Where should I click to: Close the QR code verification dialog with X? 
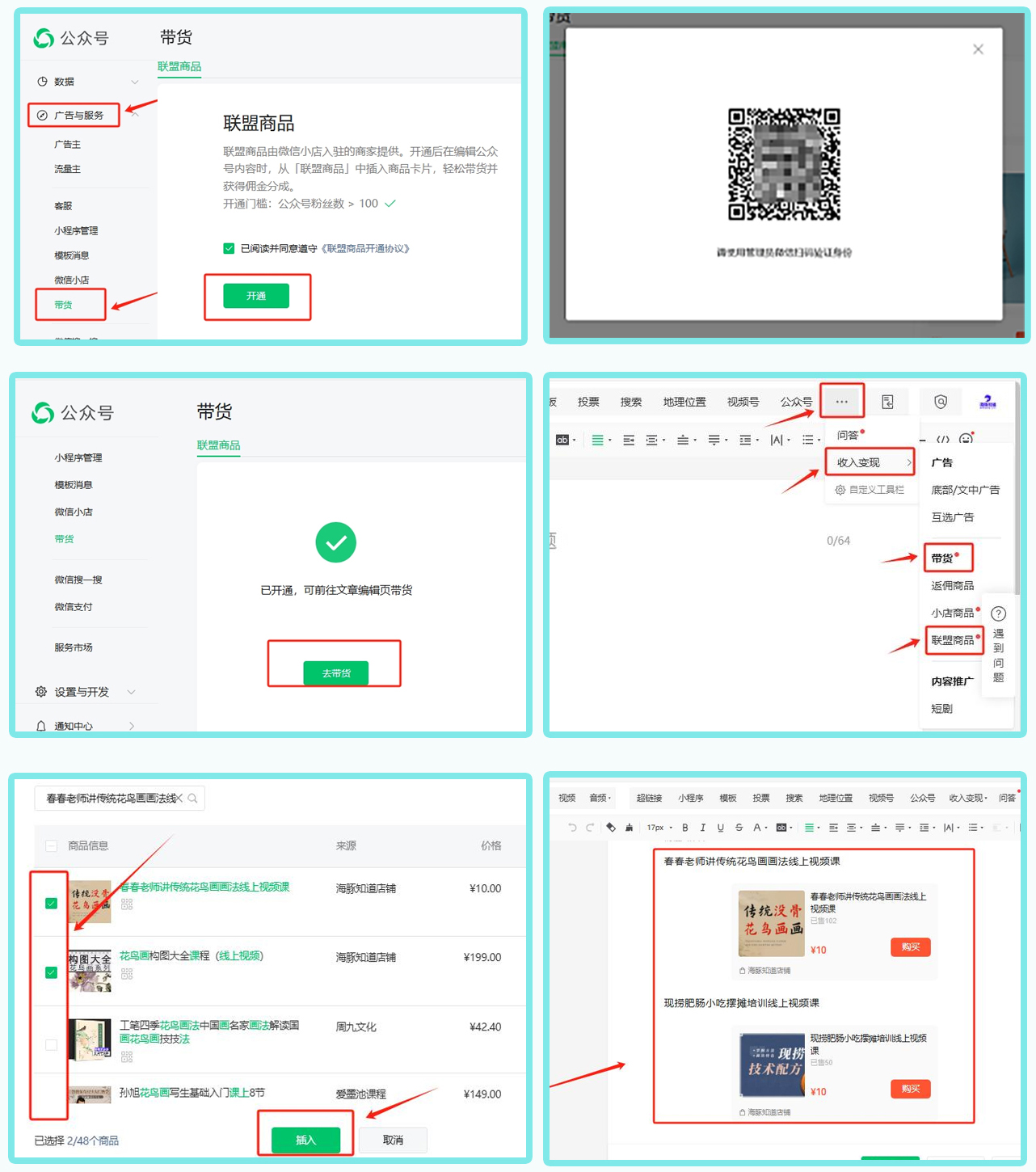tap(978, 49)
